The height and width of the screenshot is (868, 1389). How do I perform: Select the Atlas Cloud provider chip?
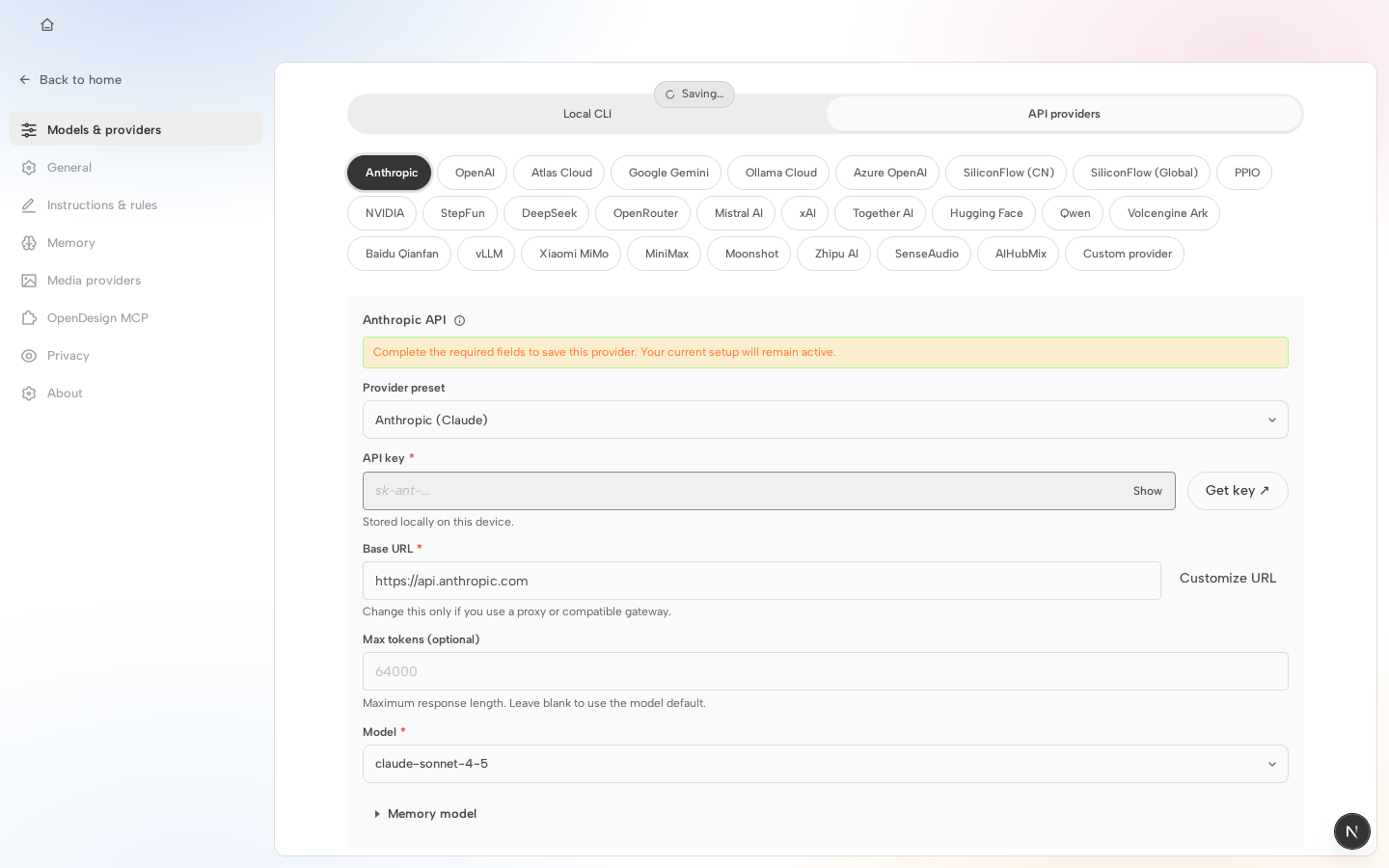559,173
